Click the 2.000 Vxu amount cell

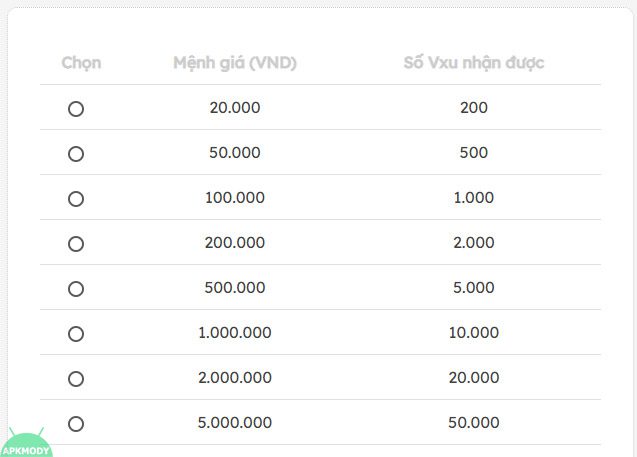[x=474, y=243]
